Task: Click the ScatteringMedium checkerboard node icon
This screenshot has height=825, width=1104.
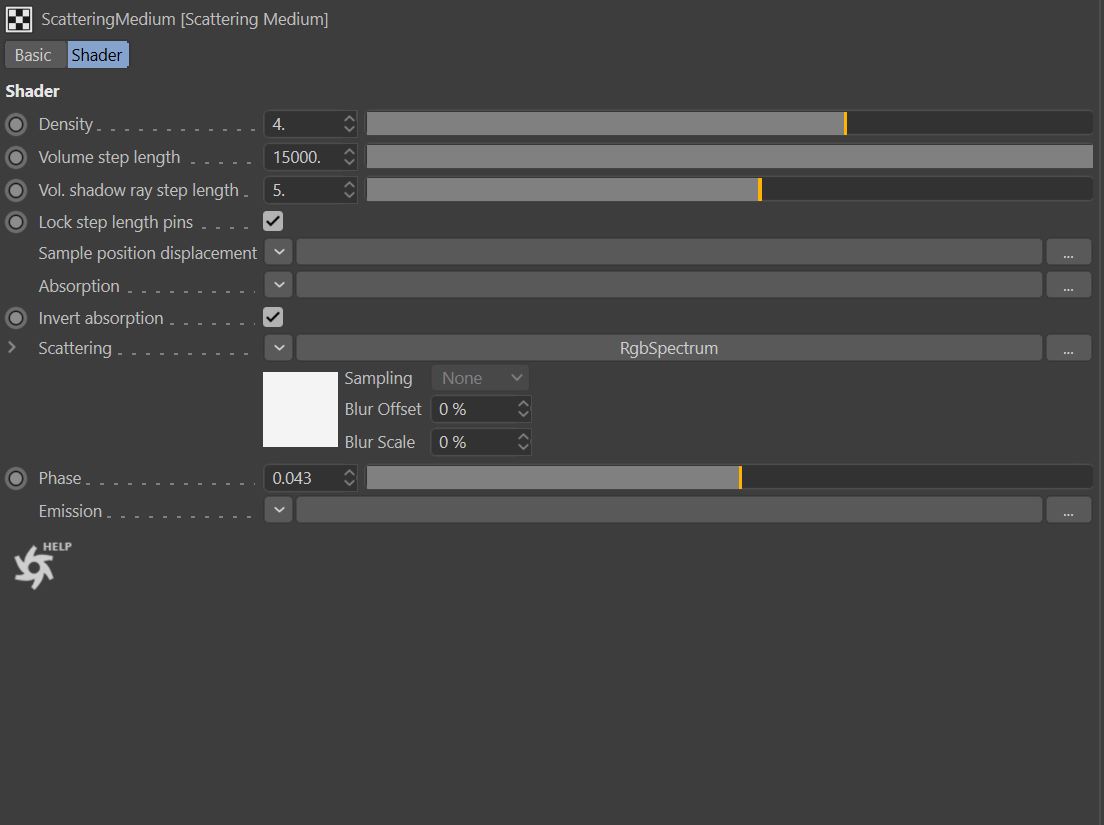Action: coord(19,19)
